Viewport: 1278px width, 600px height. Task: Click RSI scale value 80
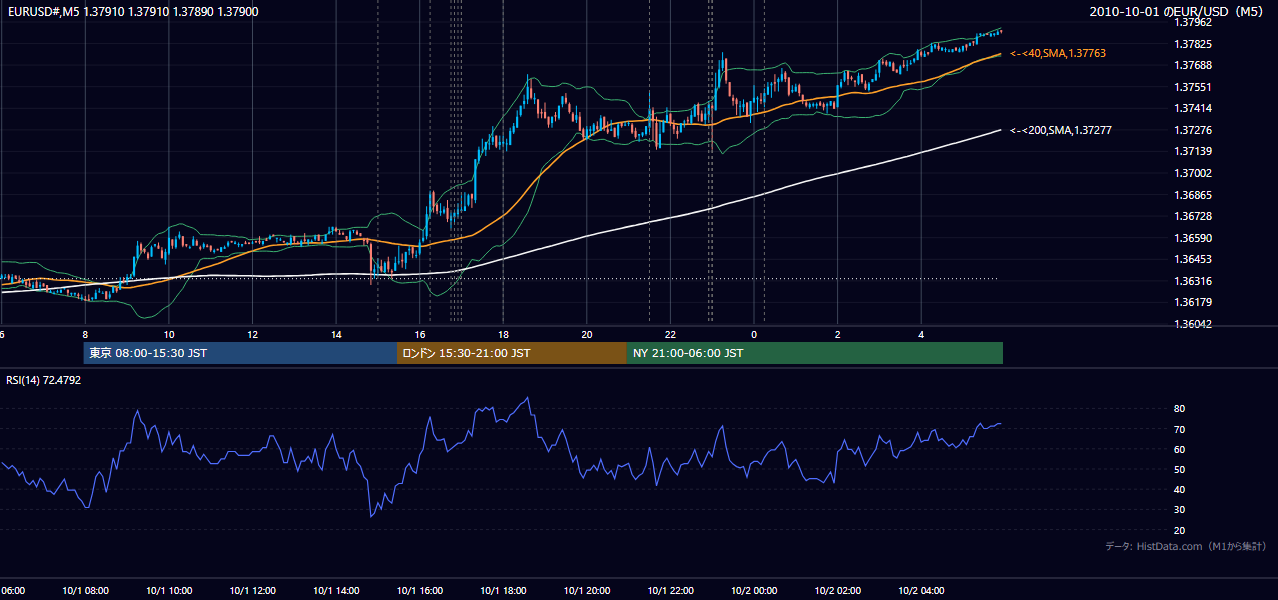pyautogui.click(x=1179, y=409)
